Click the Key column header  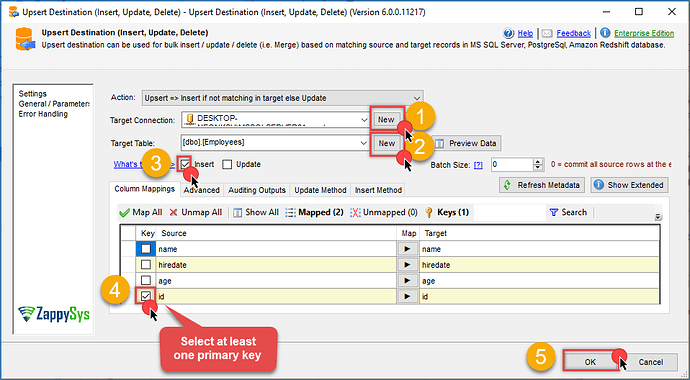click(x=147, y=233)
